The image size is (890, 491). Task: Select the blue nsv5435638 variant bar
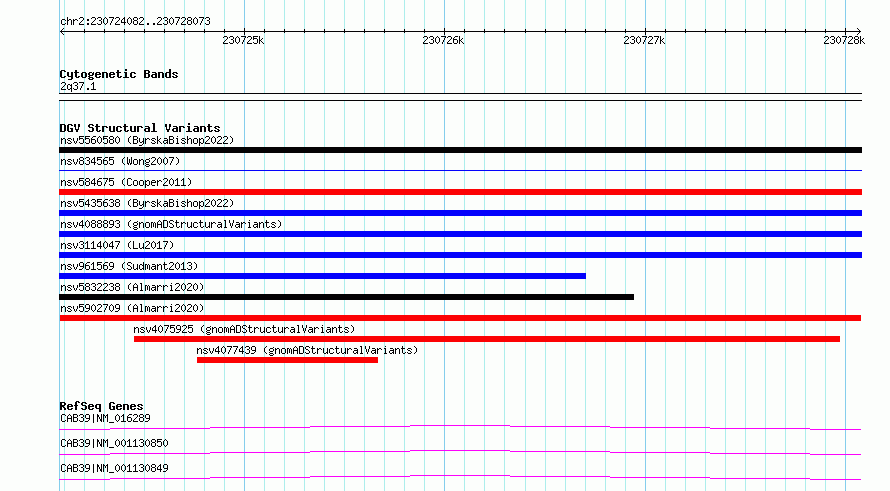(460, 213)
